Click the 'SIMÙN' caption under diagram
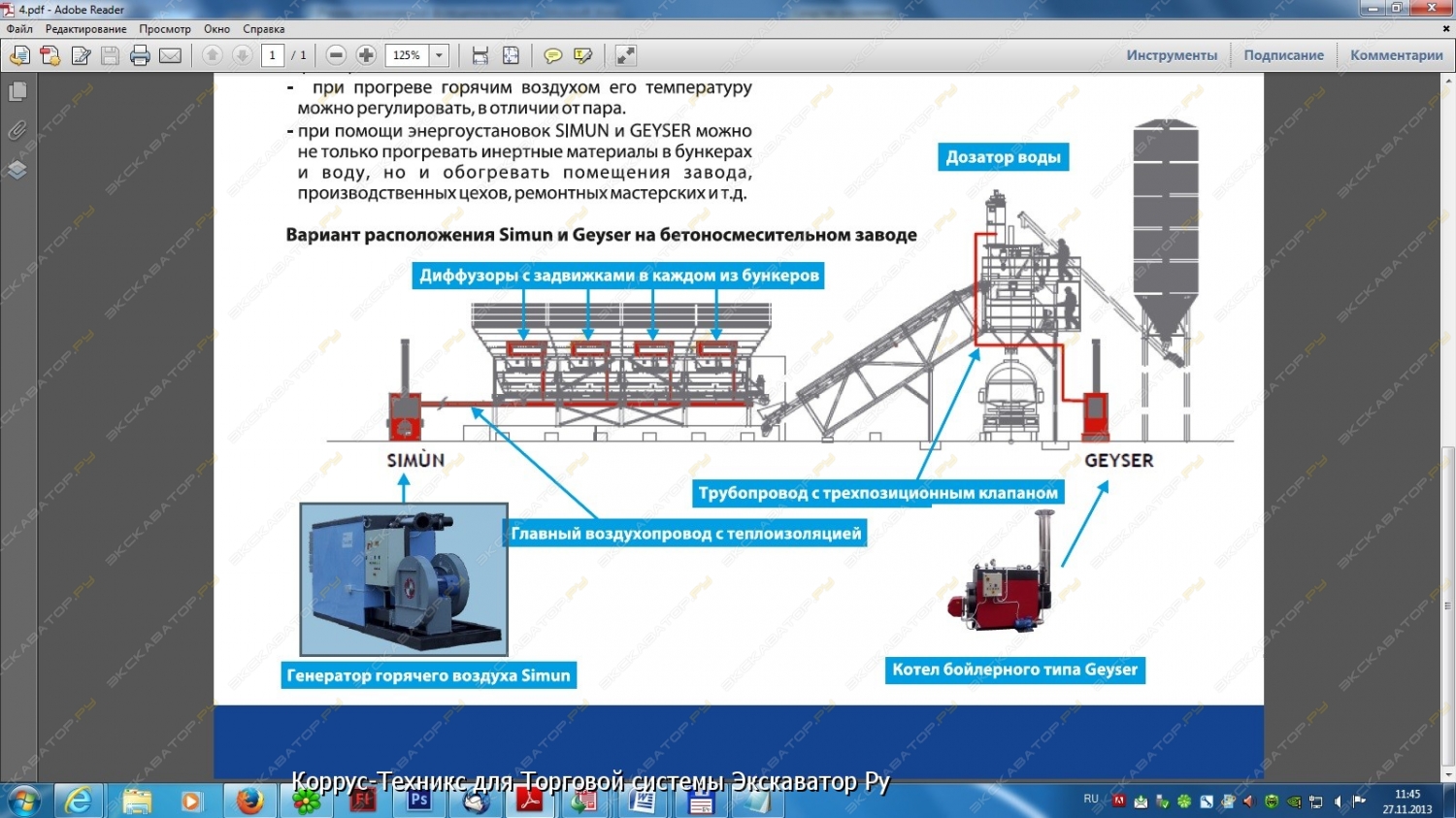 click(415, 460)
